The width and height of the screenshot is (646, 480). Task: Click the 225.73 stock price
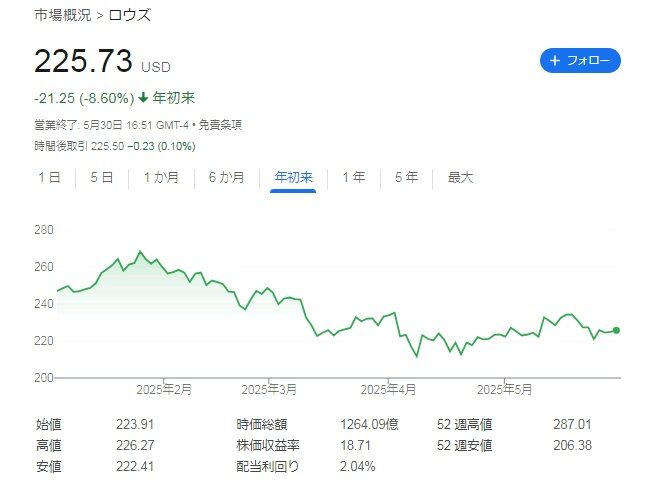(83, 61)
